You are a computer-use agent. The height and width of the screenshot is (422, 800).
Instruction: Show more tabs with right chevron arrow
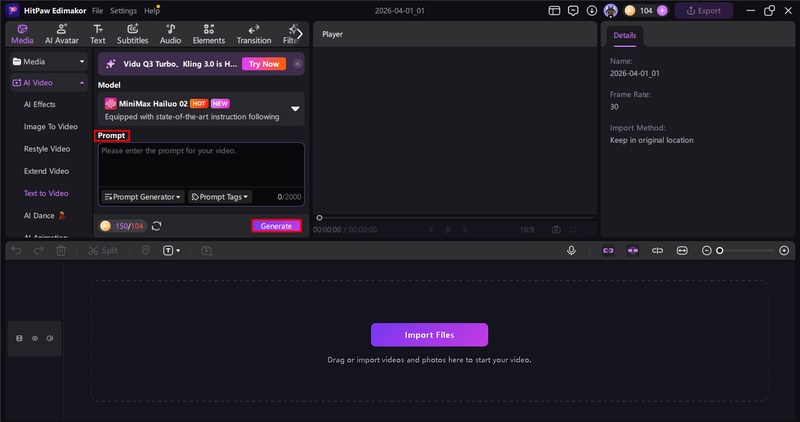pos(300,34)
